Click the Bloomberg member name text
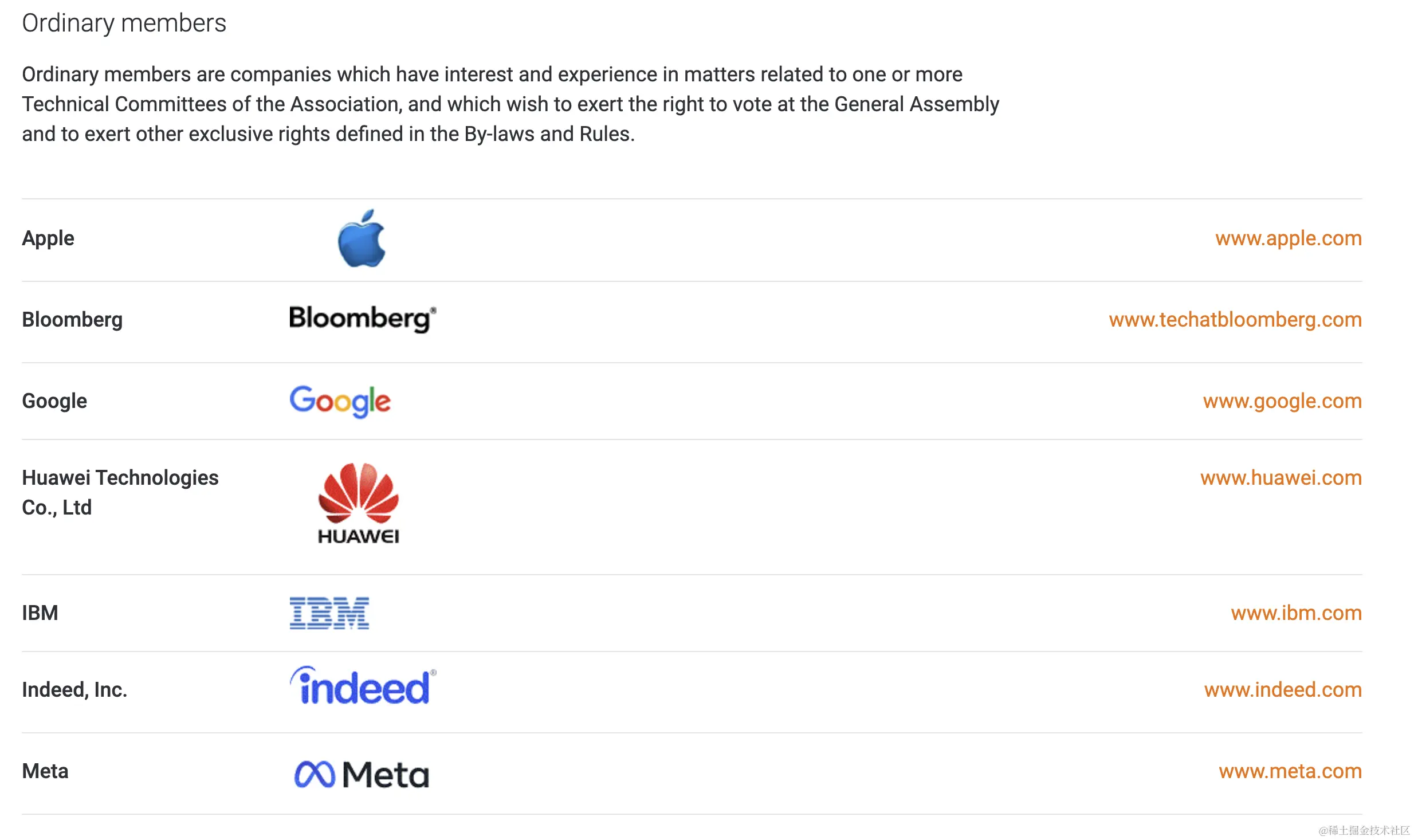The height and width of the screenshot is (840, 1414). coord(72,320)
